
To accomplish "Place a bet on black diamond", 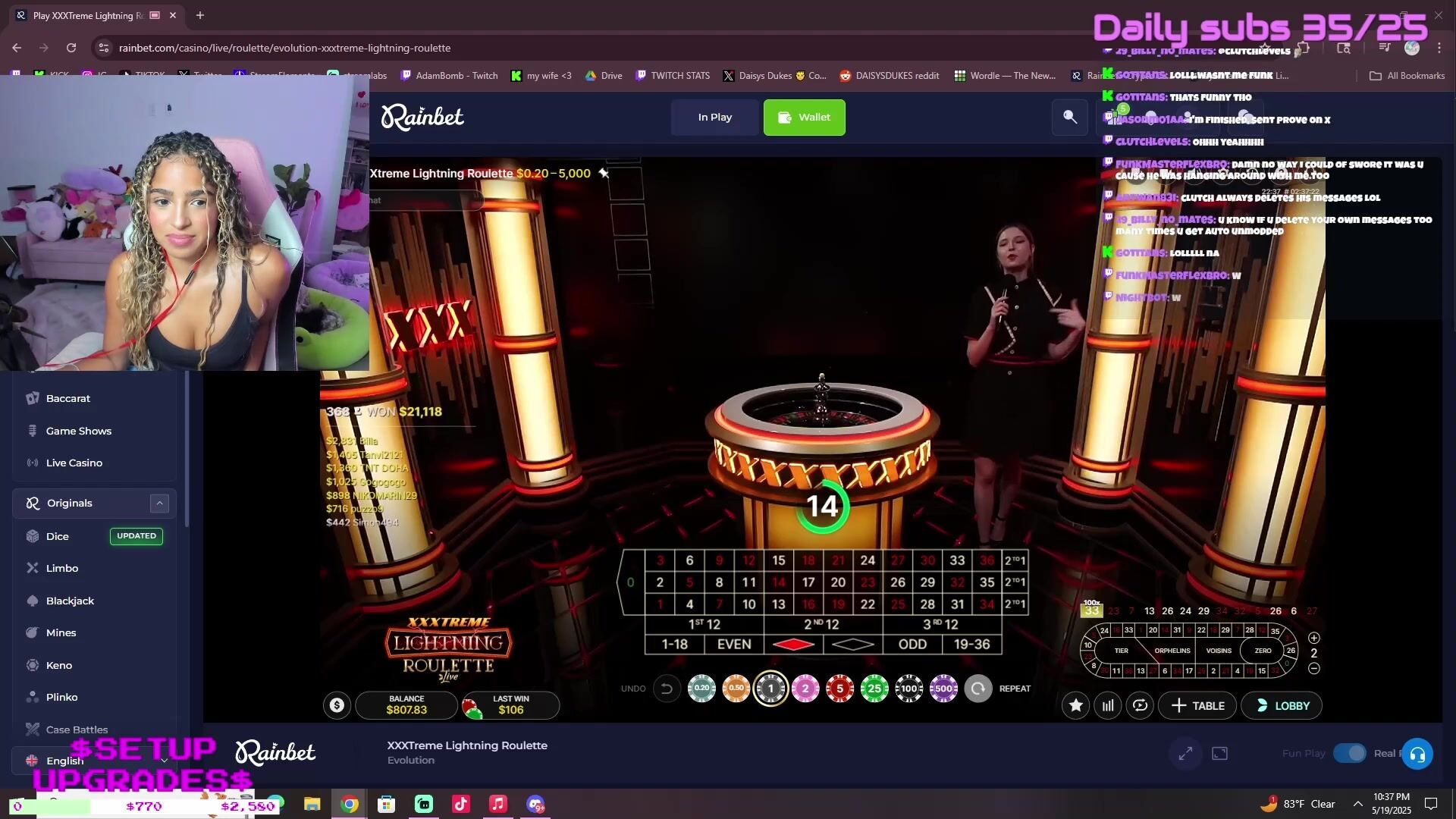I will pos(852,645).
